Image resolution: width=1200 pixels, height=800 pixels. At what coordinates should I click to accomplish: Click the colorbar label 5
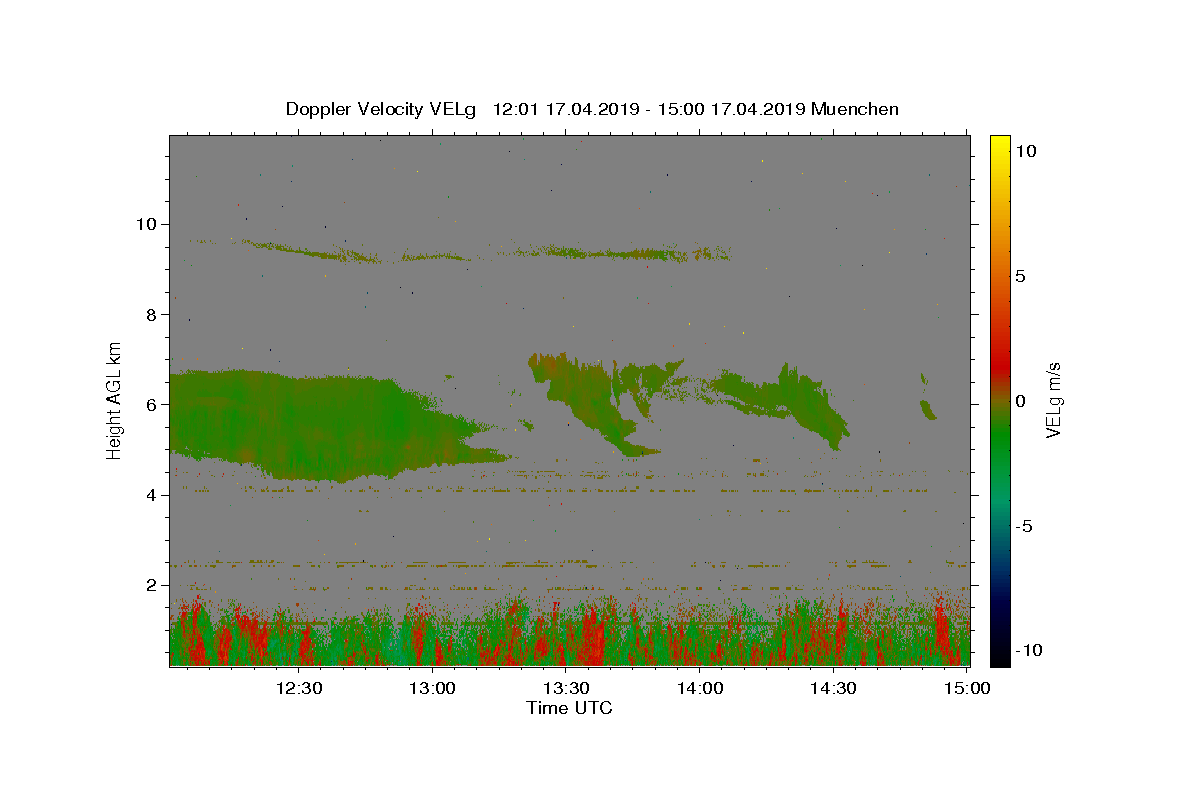(x=1021, y=276)
